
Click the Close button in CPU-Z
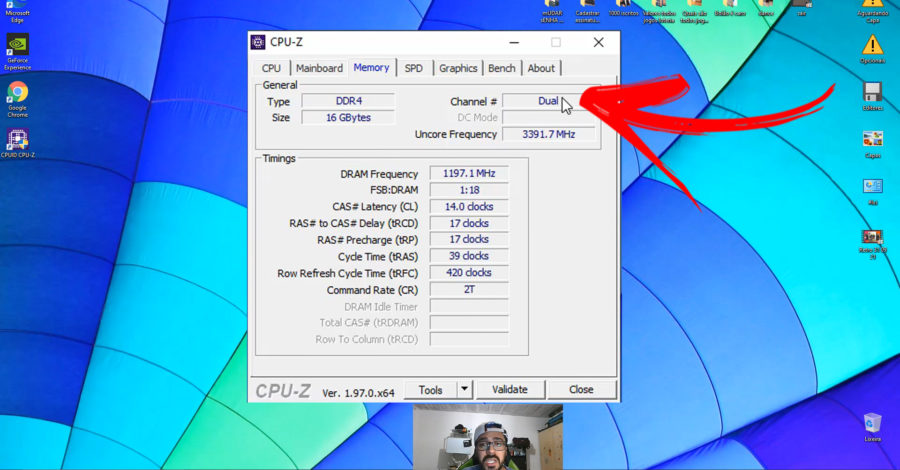(581, 390)
